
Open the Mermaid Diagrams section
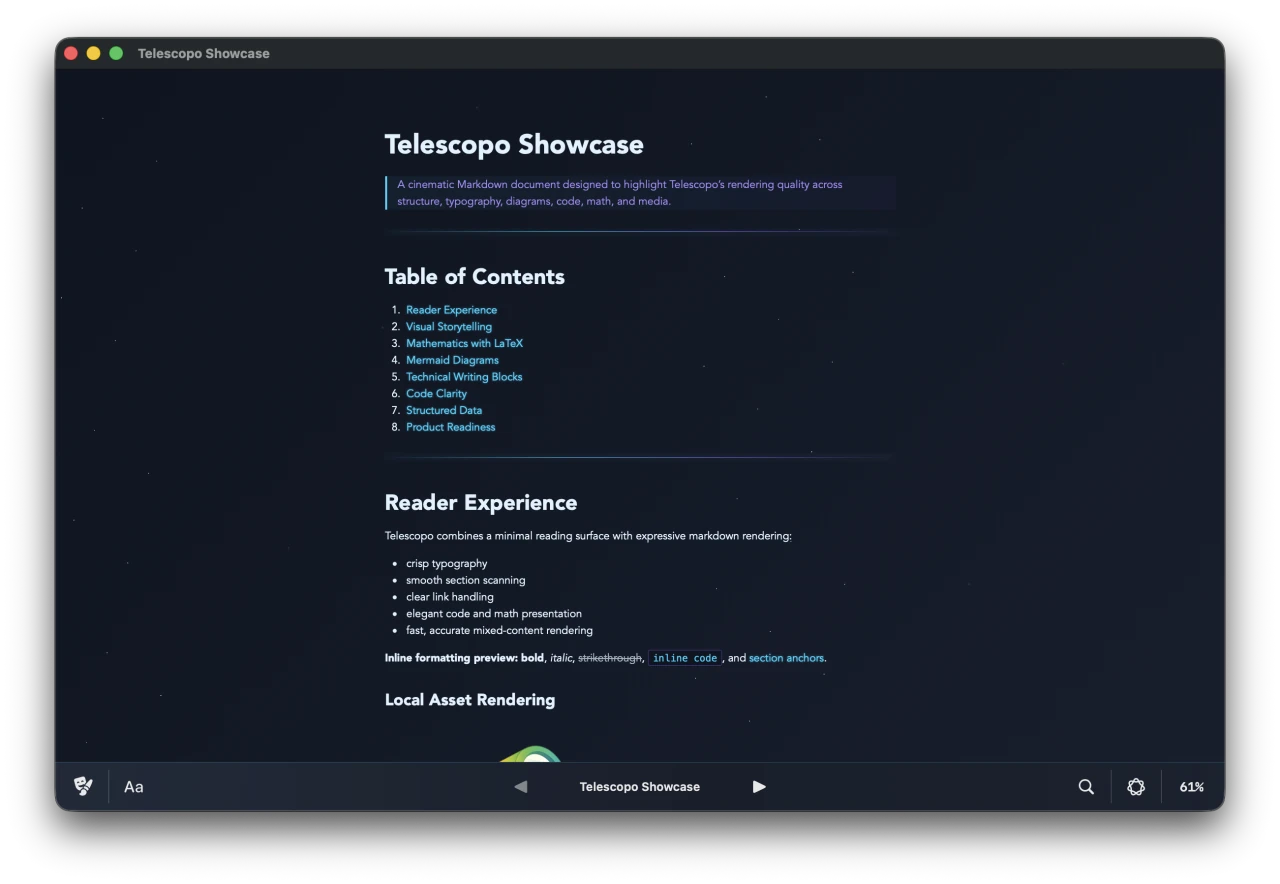coord(452,360)
